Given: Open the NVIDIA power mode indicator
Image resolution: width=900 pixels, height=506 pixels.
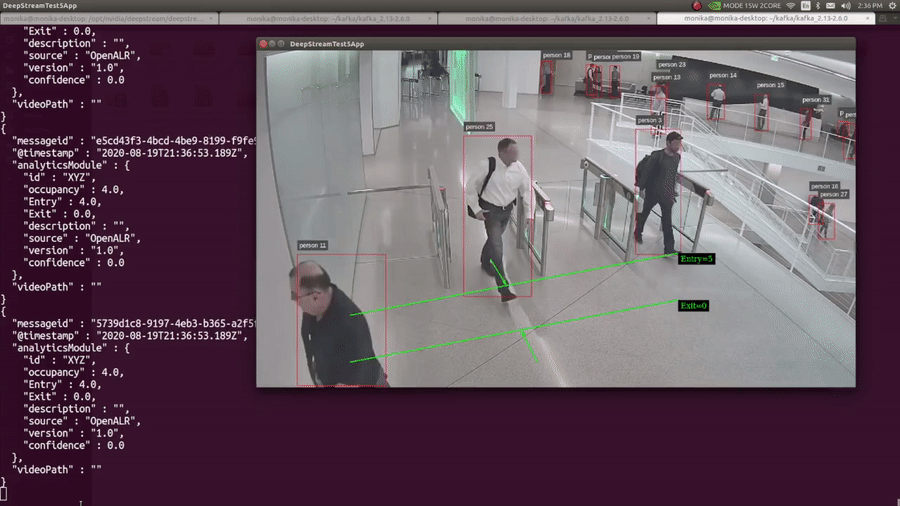Looking at the screenshot, I should [714, 6].
